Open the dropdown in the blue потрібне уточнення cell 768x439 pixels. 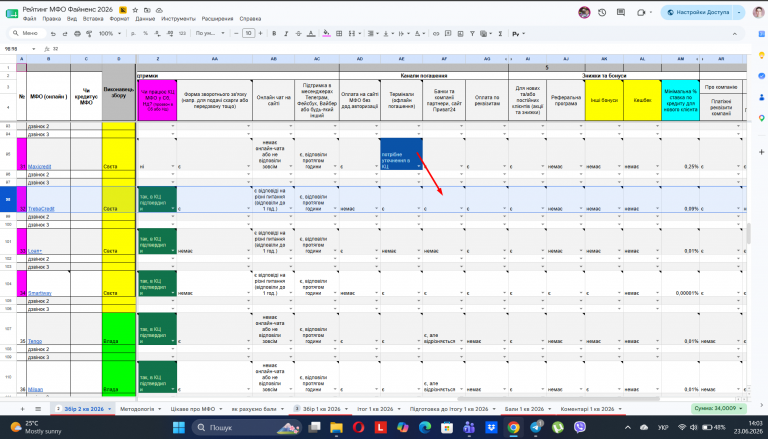[419, 167]
